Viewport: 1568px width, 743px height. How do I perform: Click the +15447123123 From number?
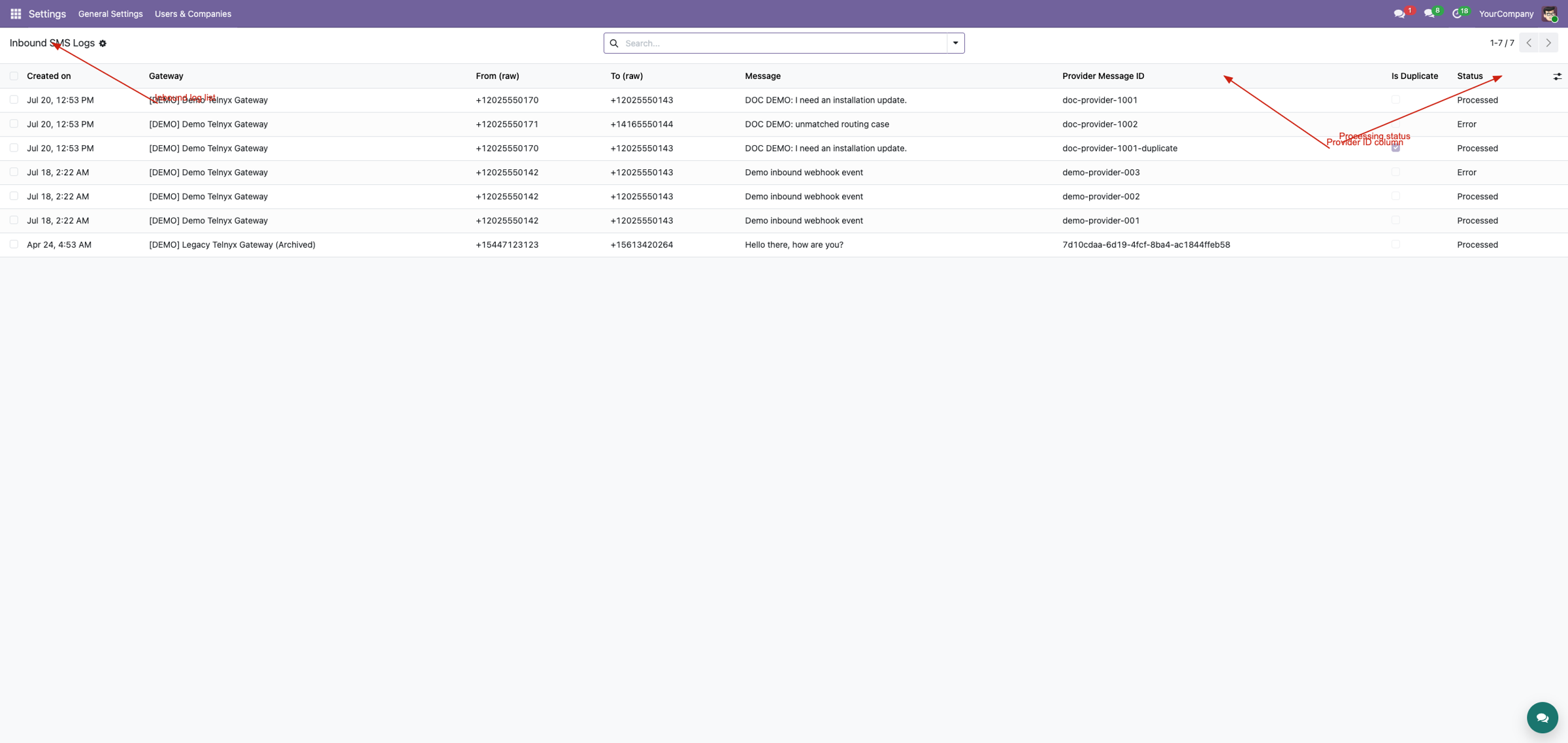tap(507, 244)
